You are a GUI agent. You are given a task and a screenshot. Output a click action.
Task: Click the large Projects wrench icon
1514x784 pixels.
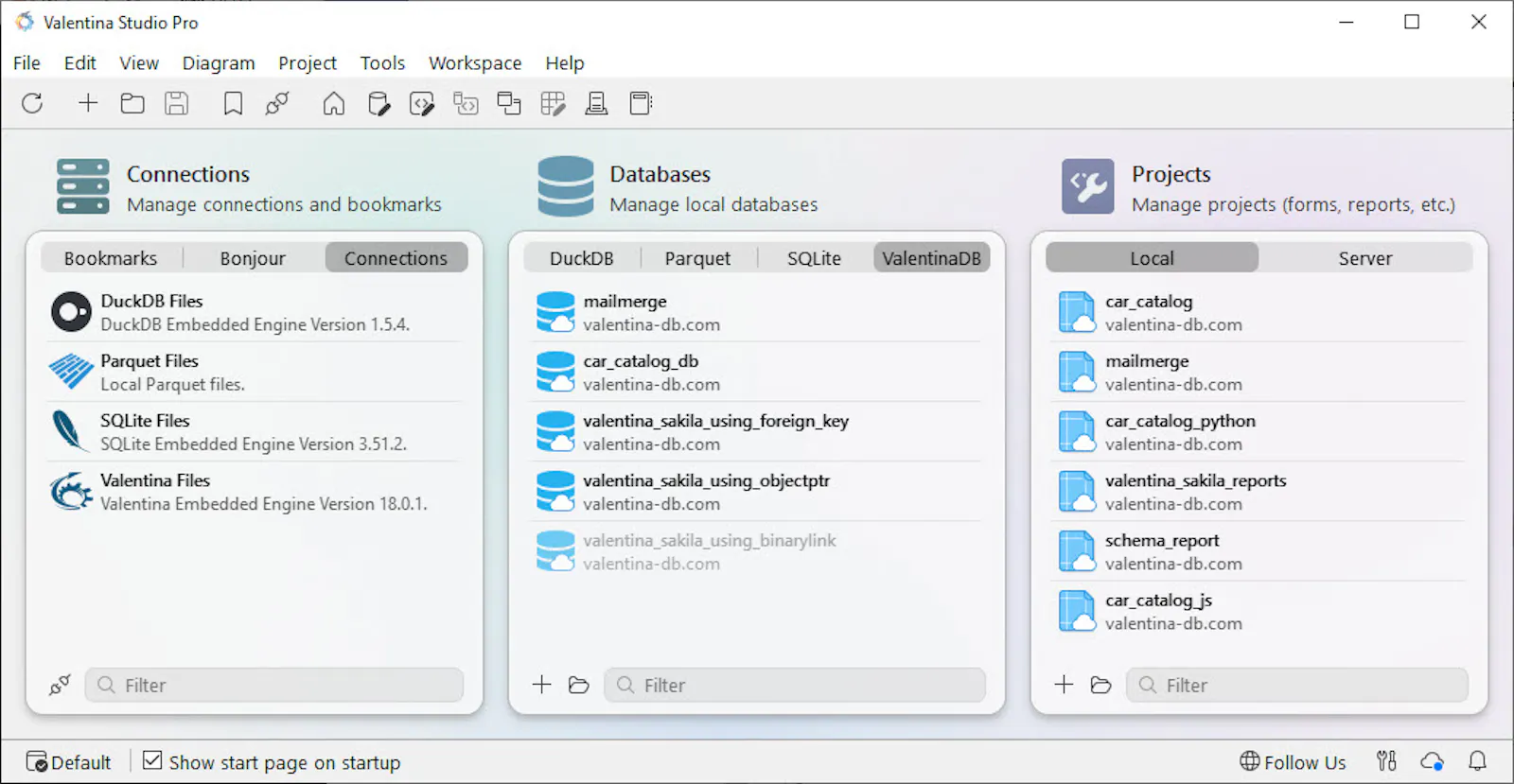1088,186
